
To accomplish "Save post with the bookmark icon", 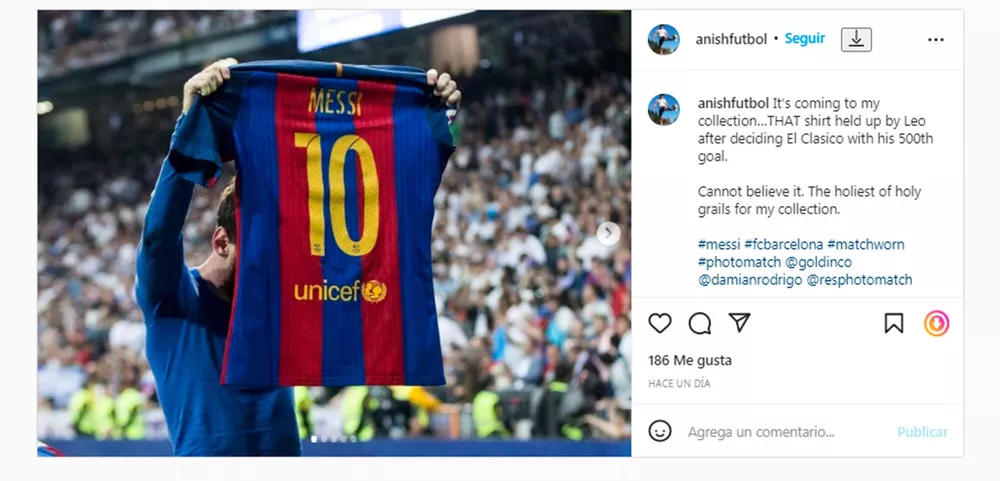I will (893, 323).
